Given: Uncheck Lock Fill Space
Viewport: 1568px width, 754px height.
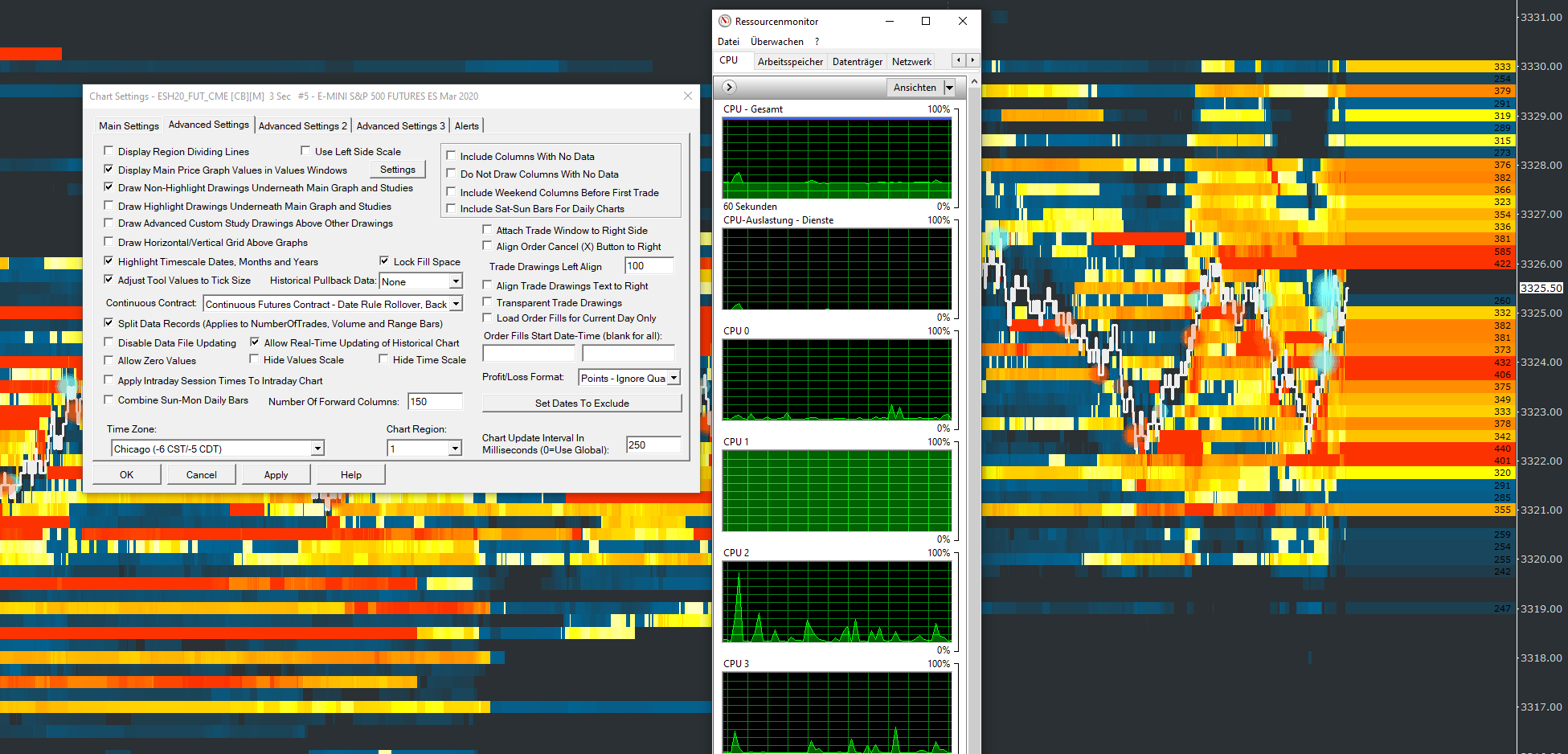Looking at the screenshot, I should 384,260.
